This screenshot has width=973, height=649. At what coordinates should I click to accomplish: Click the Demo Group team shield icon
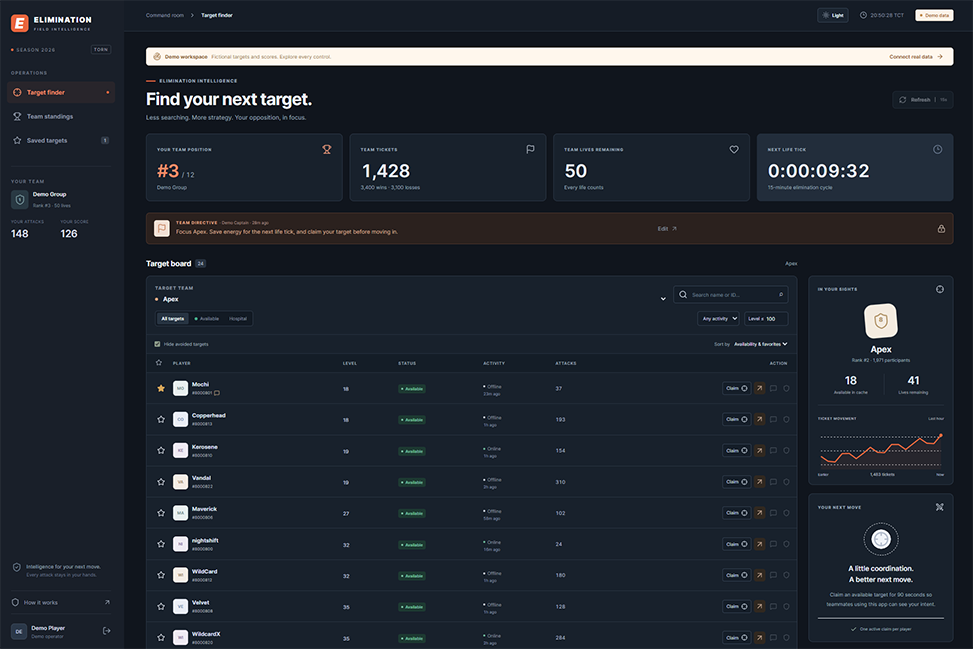[19, 199]
